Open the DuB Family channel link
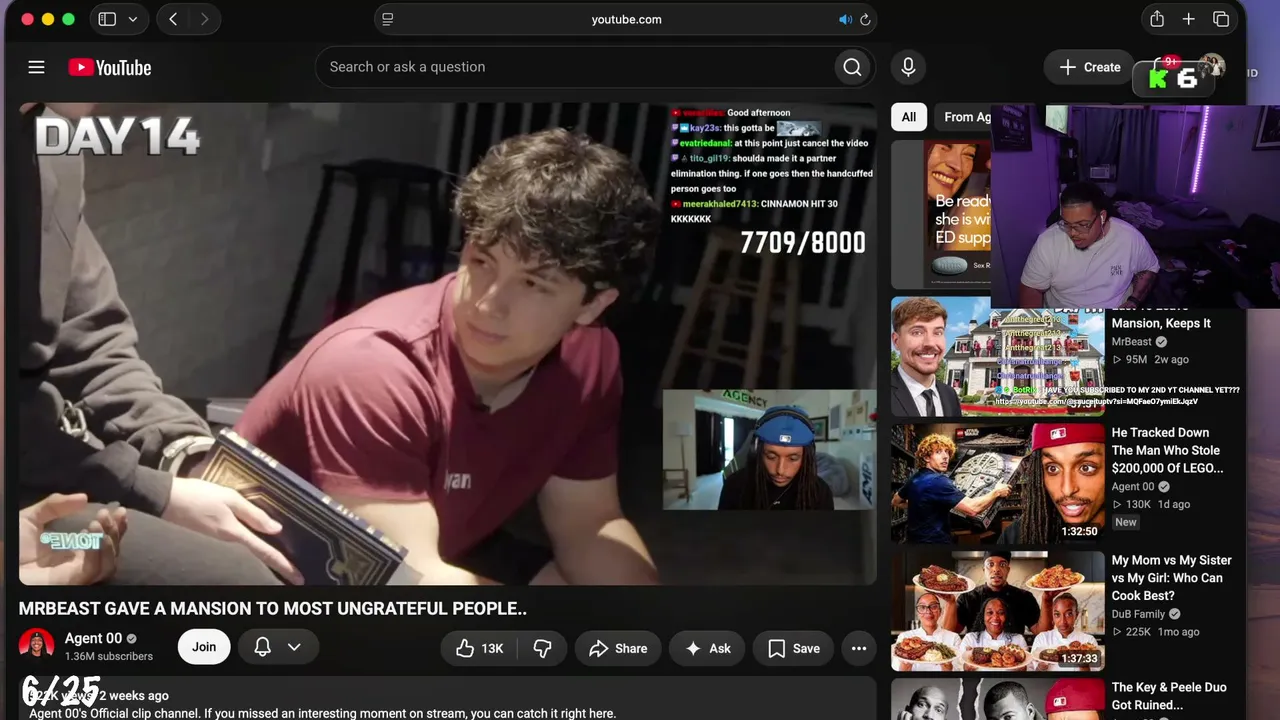 [1138, 614]
